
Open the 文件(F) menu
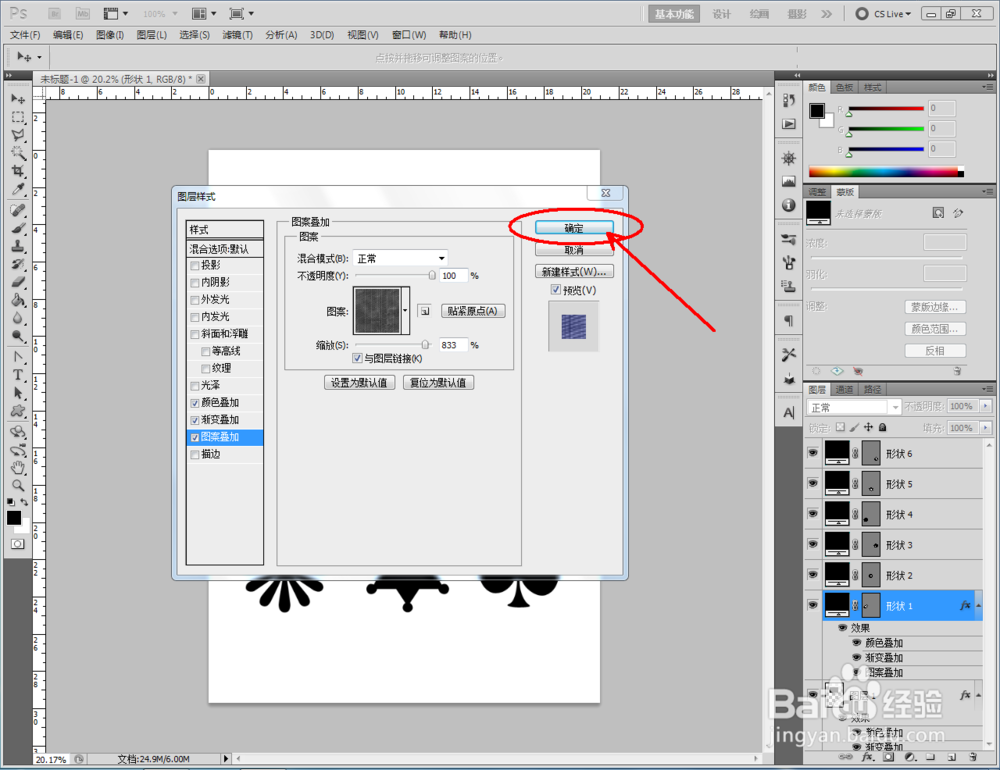tap(25, 35)
